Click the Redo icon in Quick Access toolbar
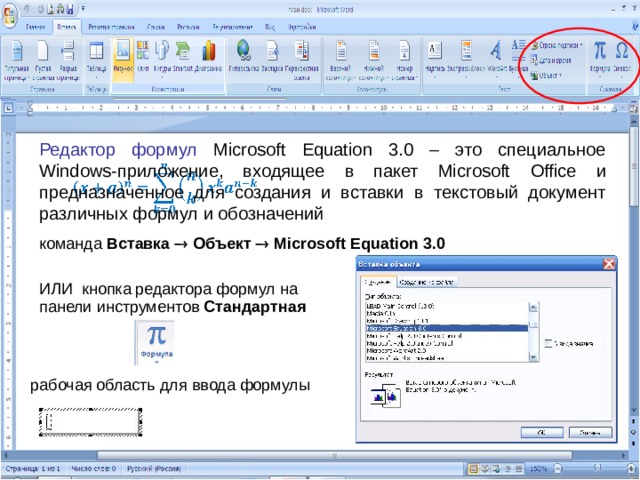 [43, 9]
